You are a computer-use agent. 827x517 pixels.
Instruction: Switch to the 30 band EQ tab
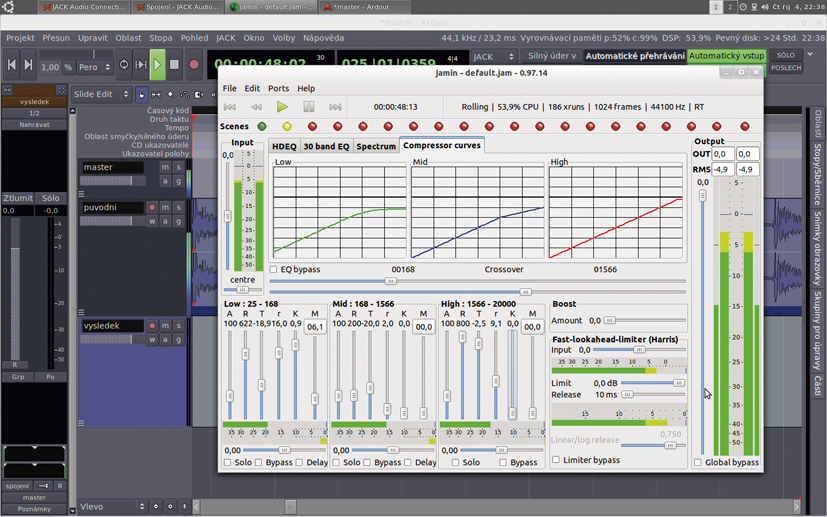click(x=326, y=147)
